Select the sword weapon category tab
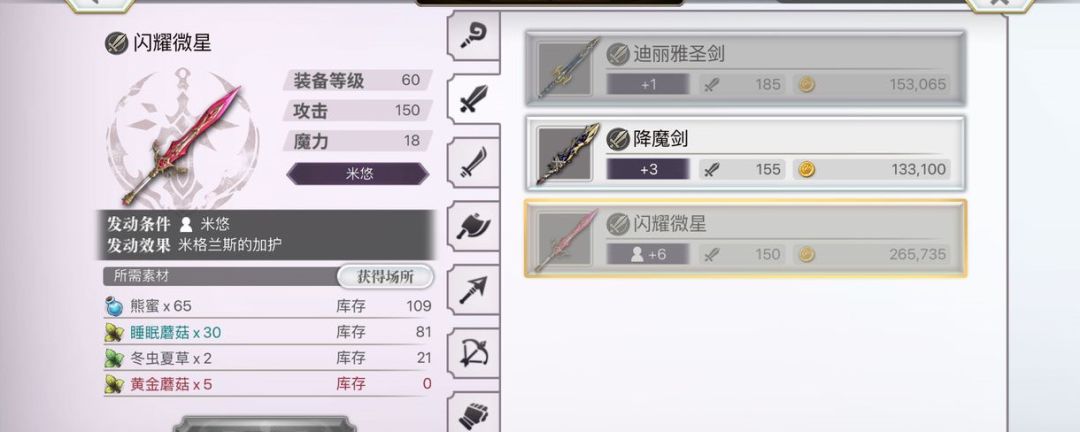Screen dimensions: 1080x432 point(474,99)
